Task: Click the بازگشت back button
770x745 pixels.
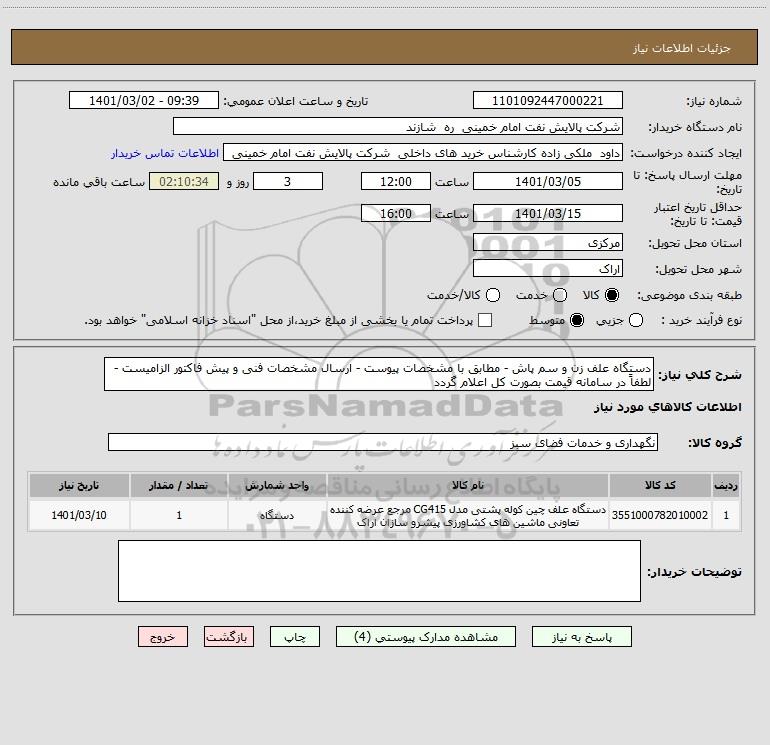Action: [229, 636]
